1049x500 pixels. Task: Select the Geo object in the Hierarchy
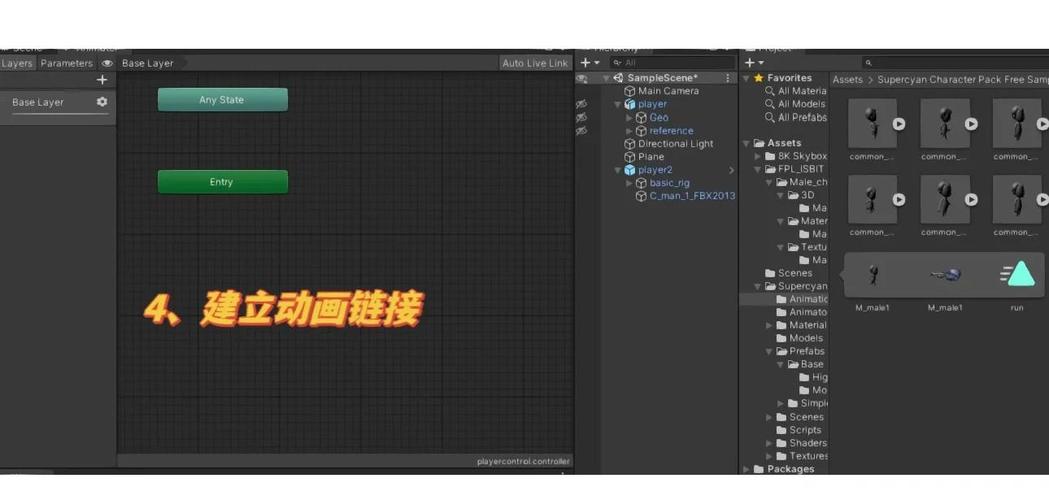(658, 118)
